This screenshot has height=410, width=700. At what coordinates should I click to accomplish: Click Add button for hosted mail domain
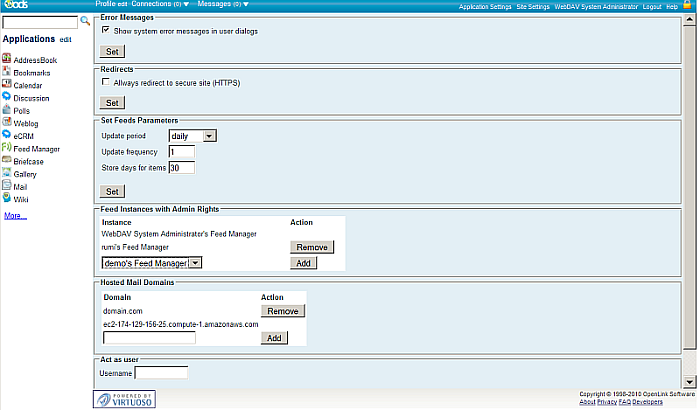[x=274, y=338]
